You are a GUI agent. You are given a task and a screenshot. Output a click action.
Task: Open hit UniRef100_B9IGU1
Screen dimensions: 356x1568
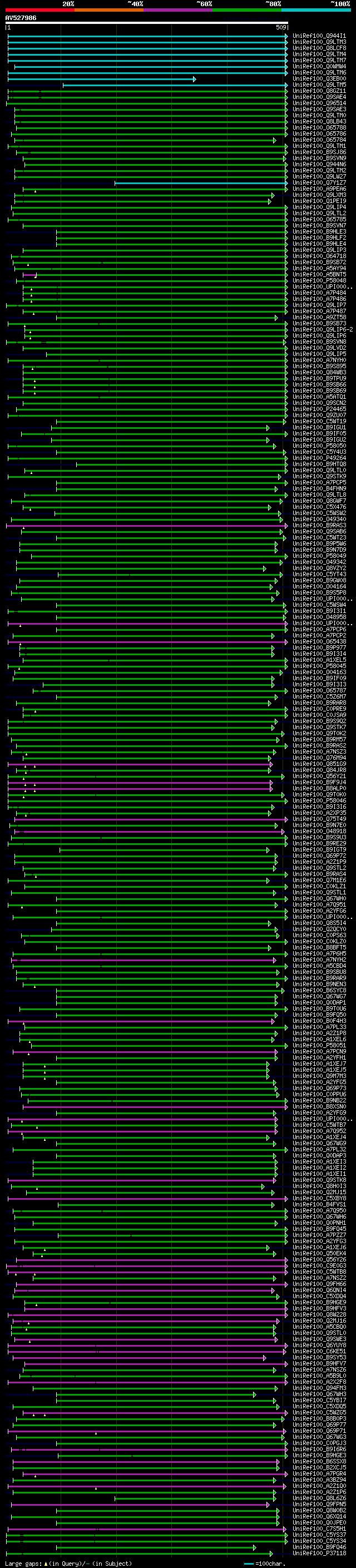click(x=319, y=427)
